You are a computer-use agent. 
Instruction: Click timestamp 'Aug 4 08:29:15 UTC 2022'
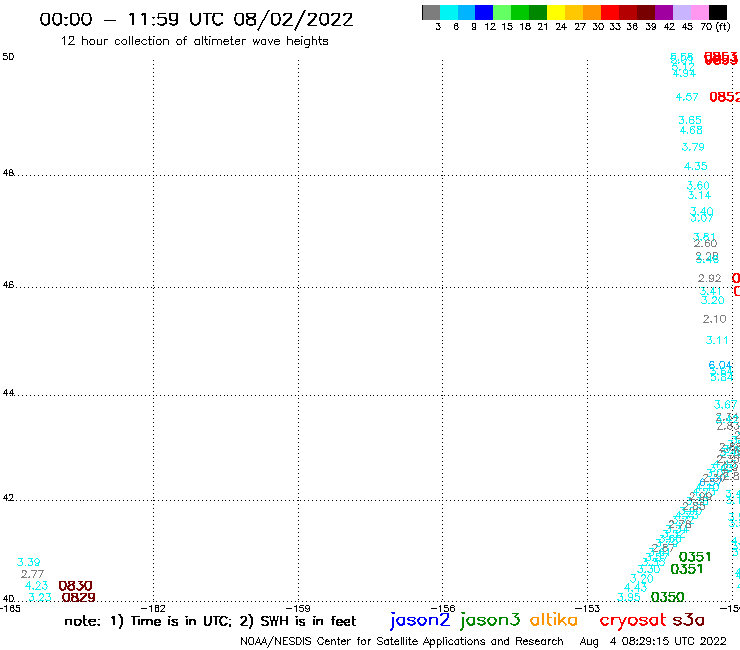[x=653, y=641]
